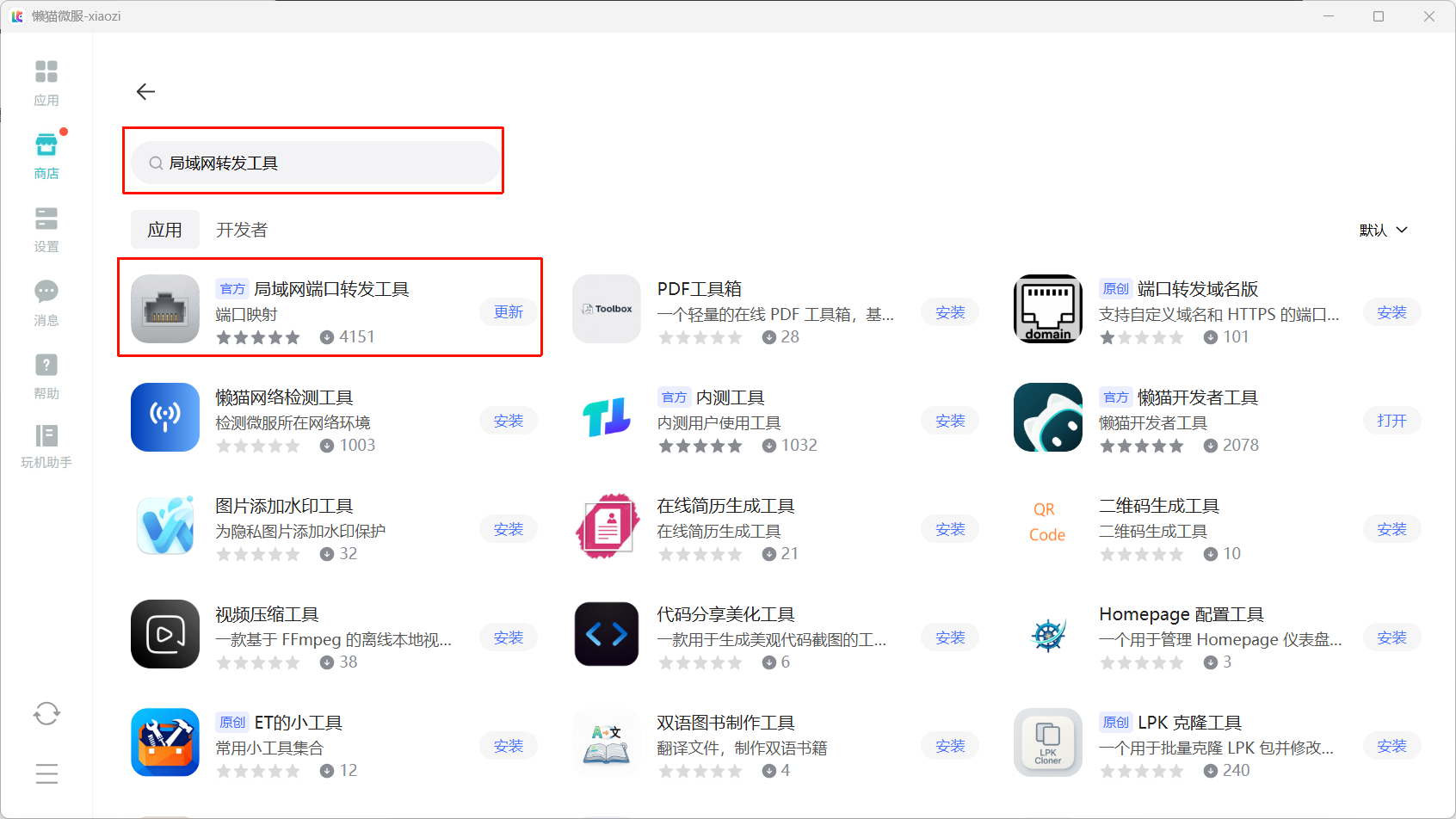Update 局域网端口转发工具 with 更新 button
The width and height of the screenshot is (1456, 819).
[x=509, y=312]
